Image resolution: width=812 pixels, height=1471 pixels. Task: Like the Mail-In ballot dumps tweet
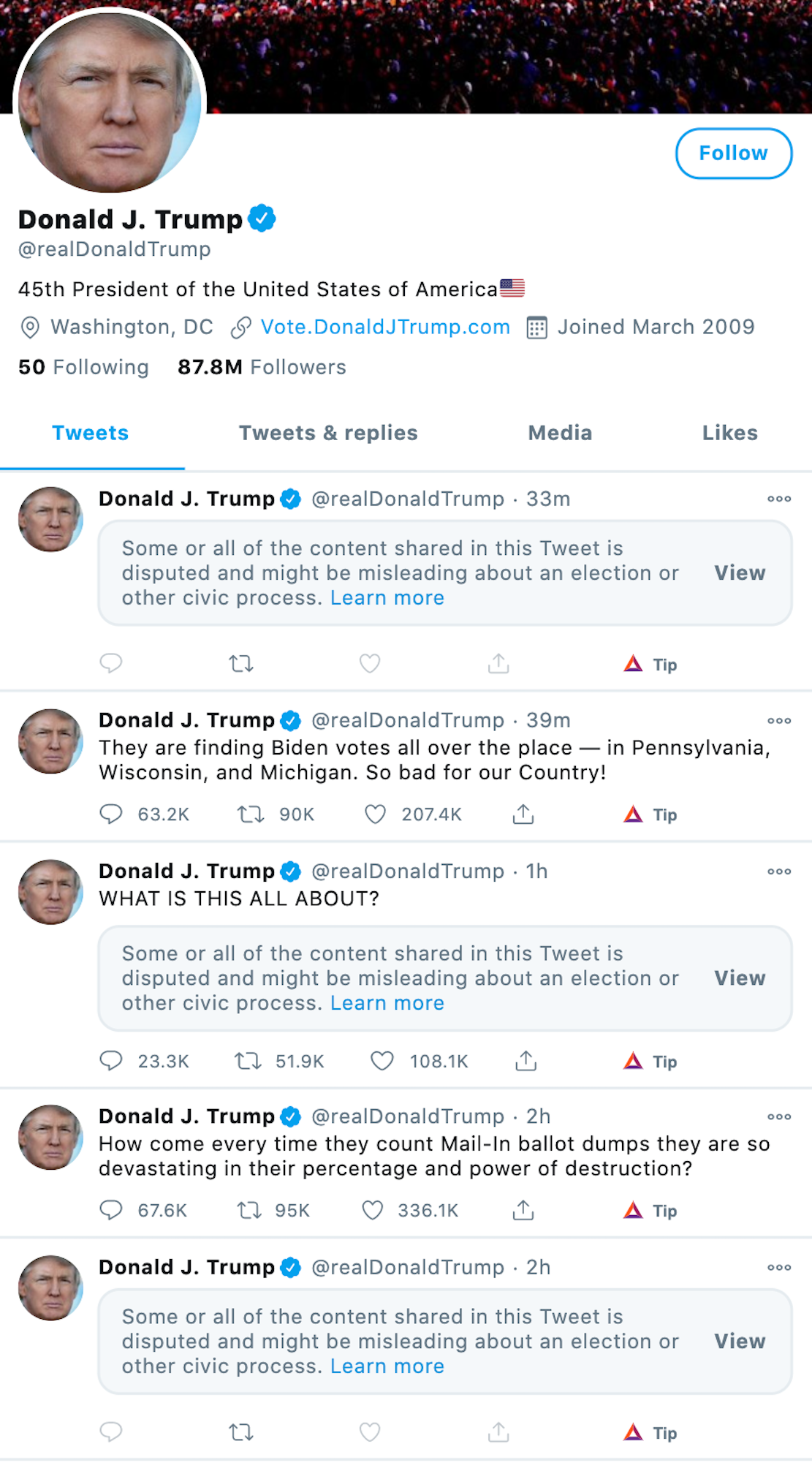click(373, 1210)
